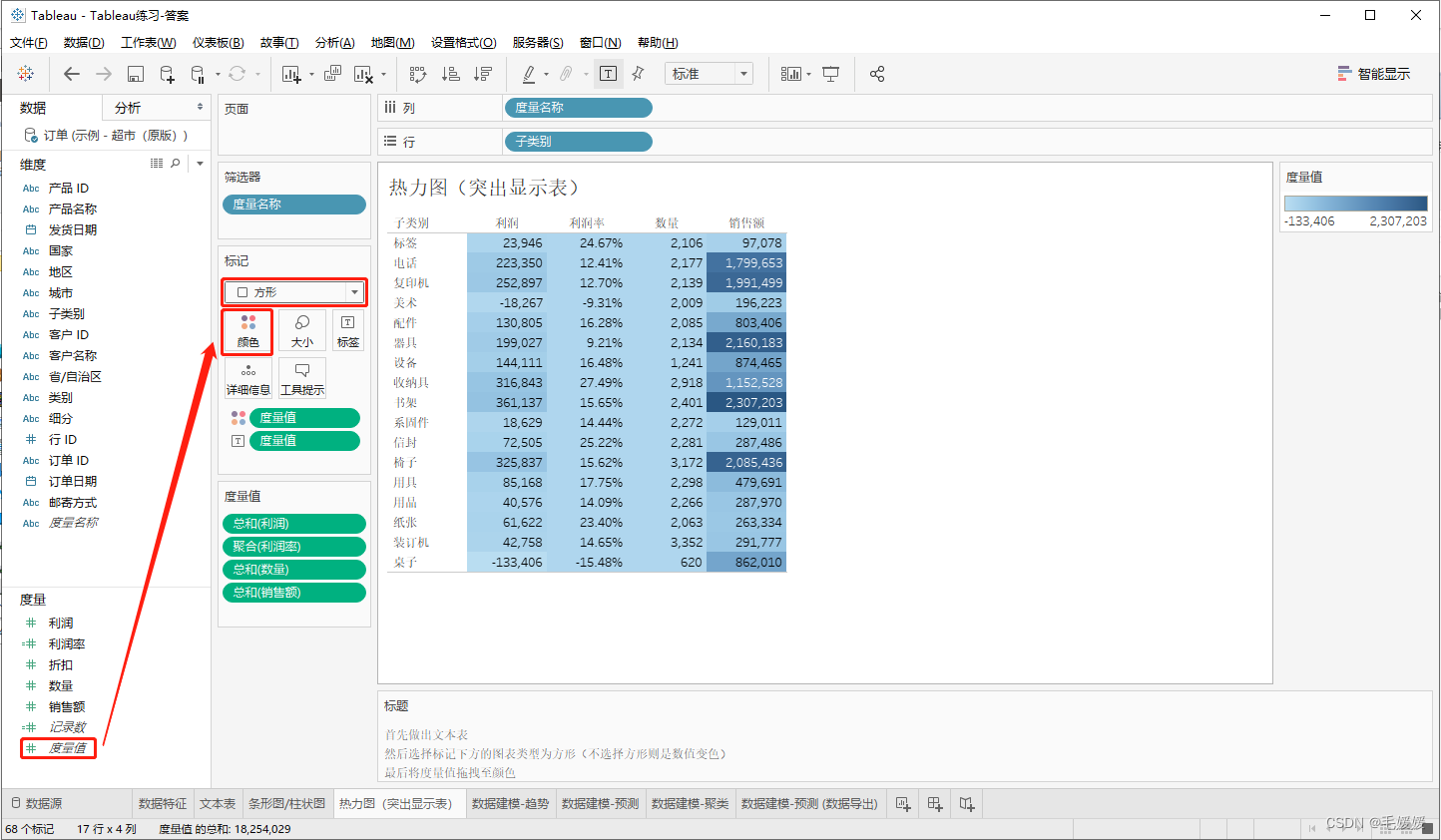Screen dimensions: 1441x840
Task: Open the 工作表(W) menu
Action: point(148,43)
